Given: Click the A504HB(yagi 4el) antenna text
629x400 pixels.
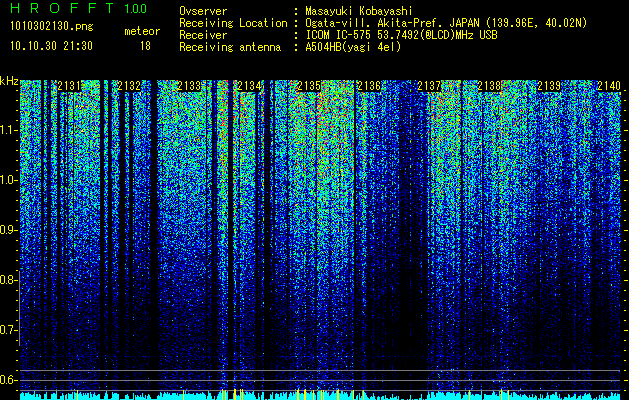Looking at the screenshot, I should tap(353, 47).
